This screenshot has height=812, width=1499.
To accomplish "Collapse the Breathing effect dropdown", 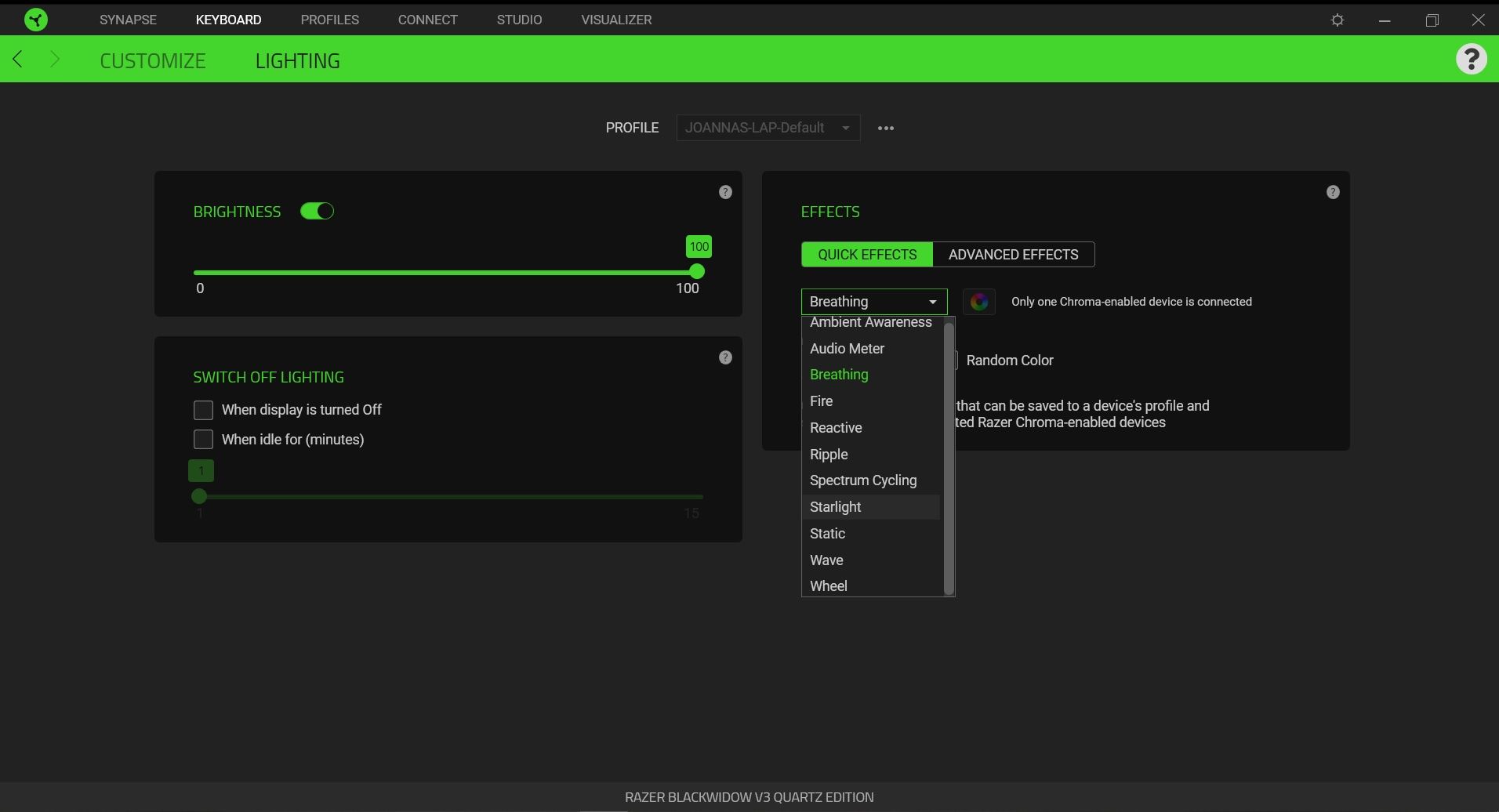I will pyautogui.click(x=874, y=302).
